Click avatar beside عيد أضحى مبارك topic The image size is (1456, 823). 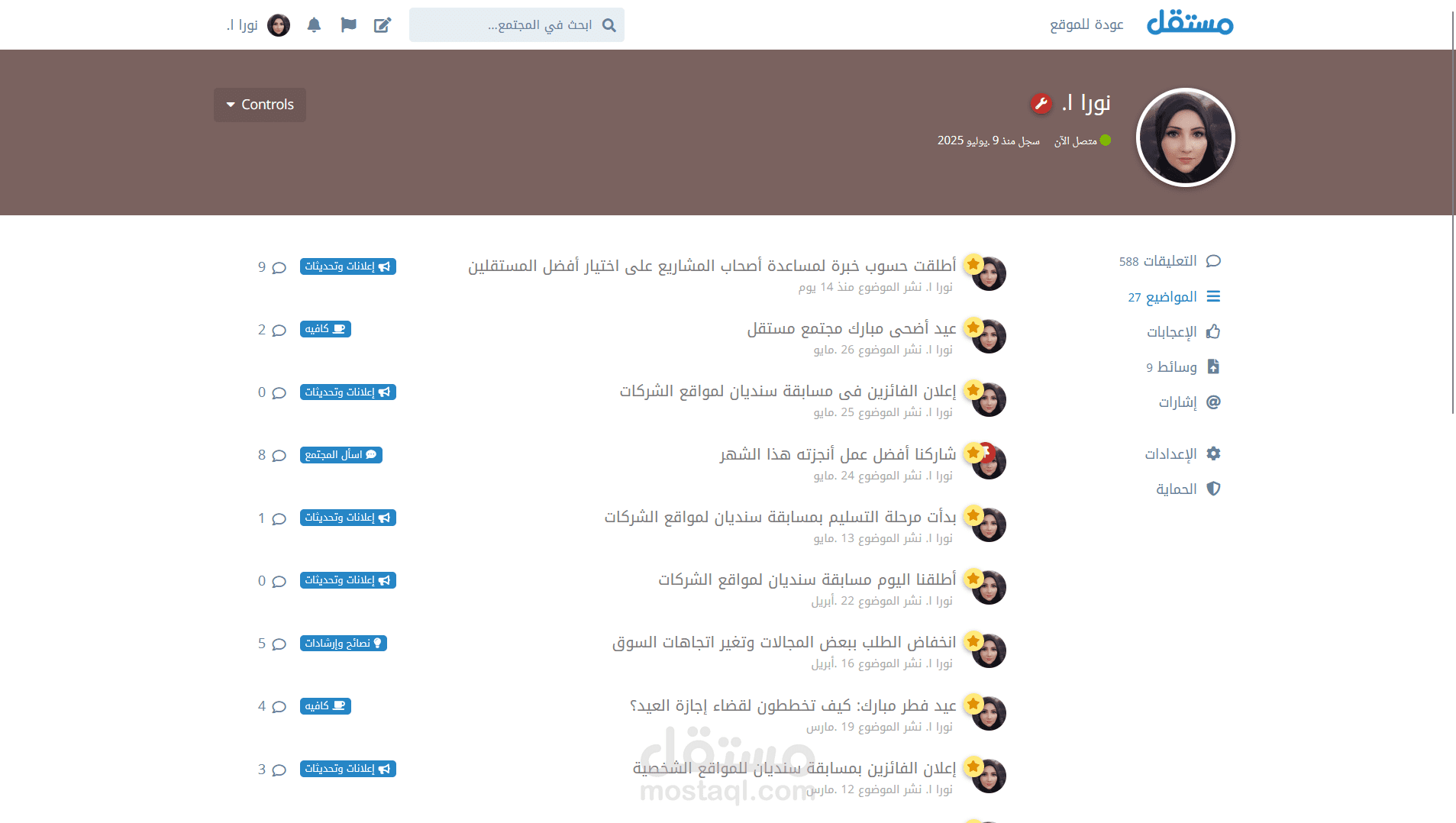[989, 336]
